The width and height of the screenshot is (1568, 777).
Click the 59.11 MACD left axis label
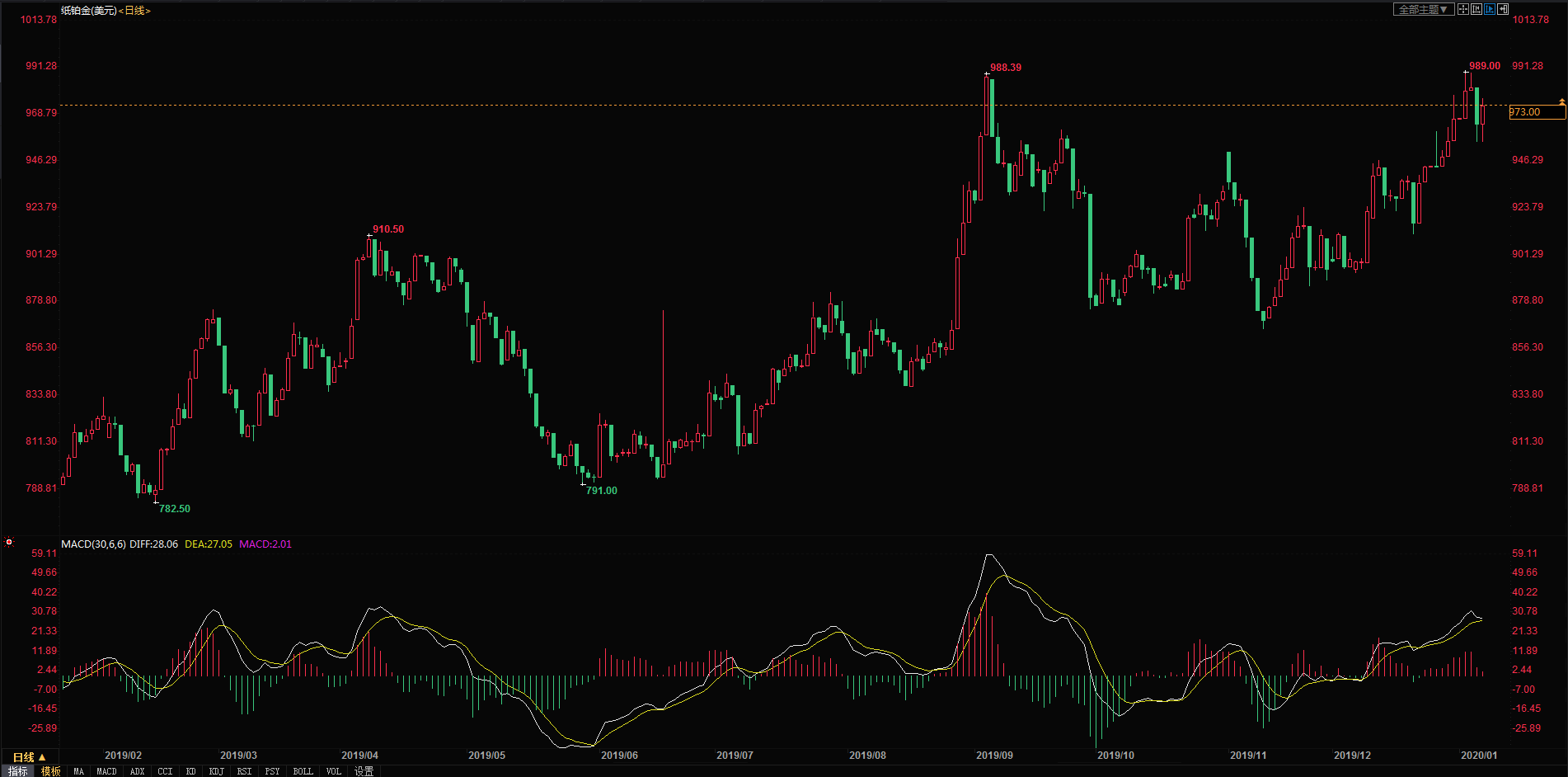pos(45,553)
